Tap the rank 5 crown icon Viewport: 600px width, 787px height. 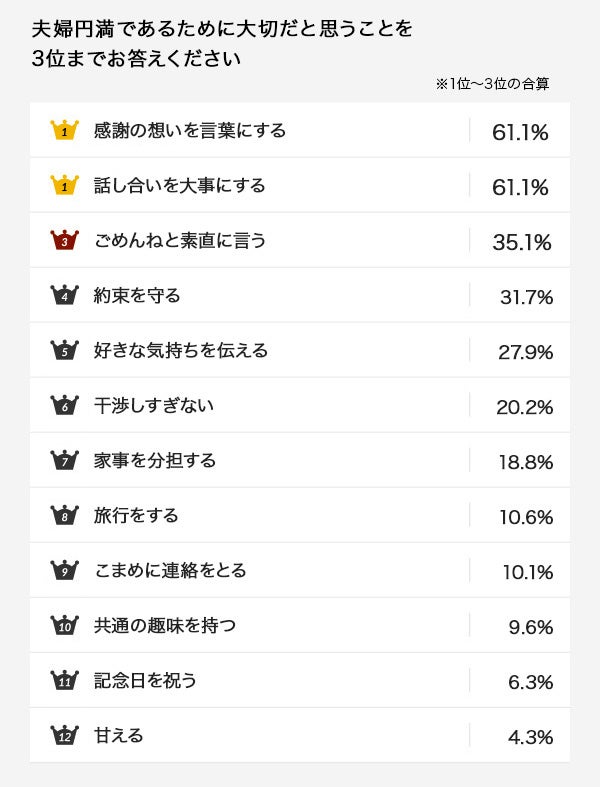coord(64,350)
